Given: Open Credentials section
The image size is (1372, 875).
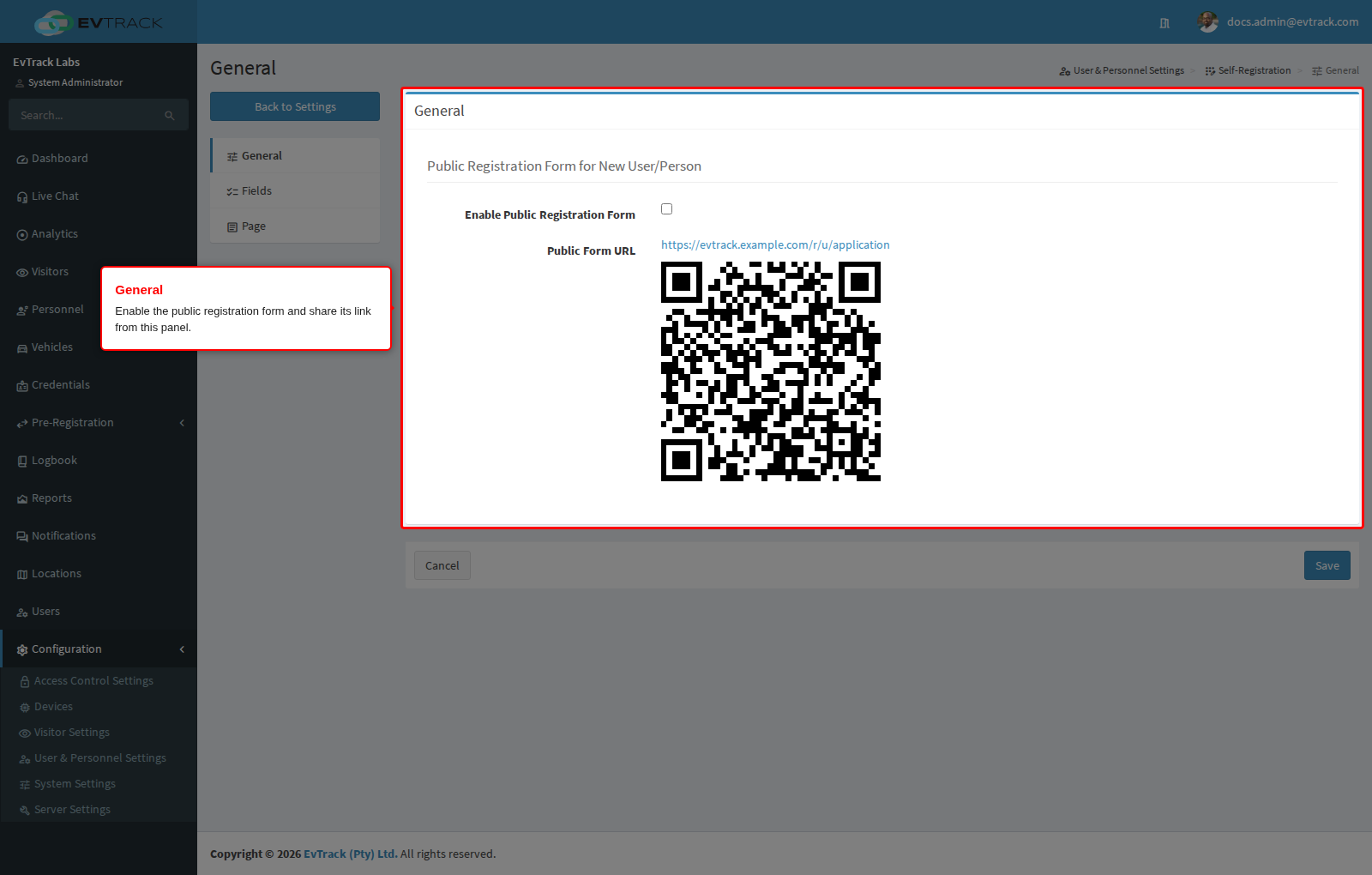Looking at the screenshot, I should coord(99,385).
